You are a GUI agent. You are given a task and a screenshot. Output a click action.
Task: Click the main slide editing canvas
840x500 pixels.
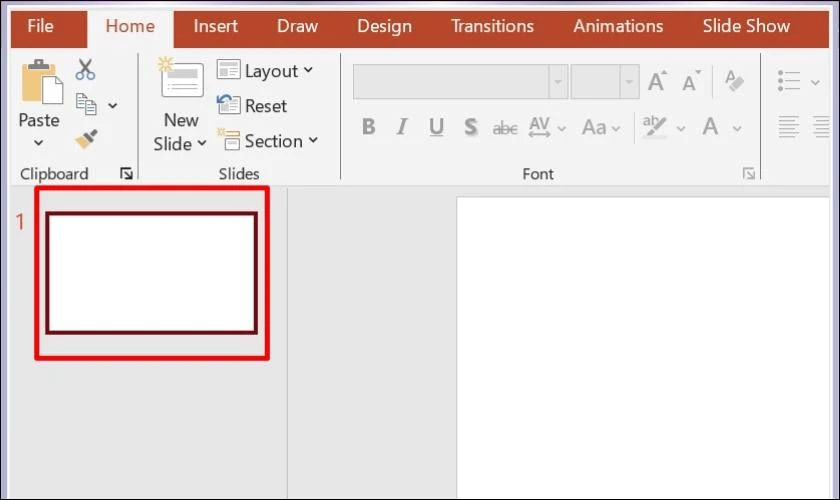(x=643, y=347)
